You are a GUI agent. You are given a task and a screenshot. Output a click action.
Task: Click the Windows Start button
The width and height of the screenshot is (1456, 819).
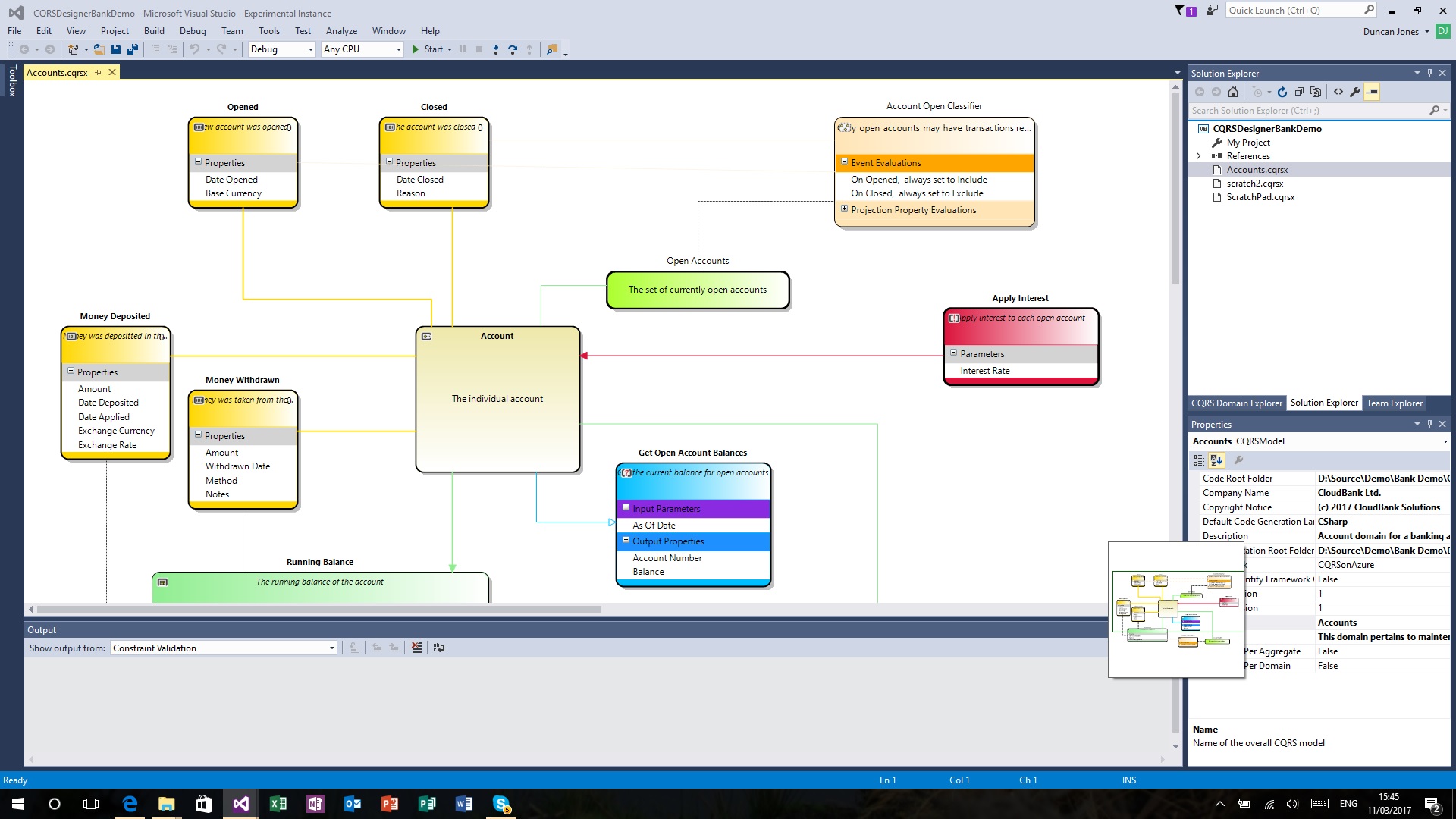(18, 804)
